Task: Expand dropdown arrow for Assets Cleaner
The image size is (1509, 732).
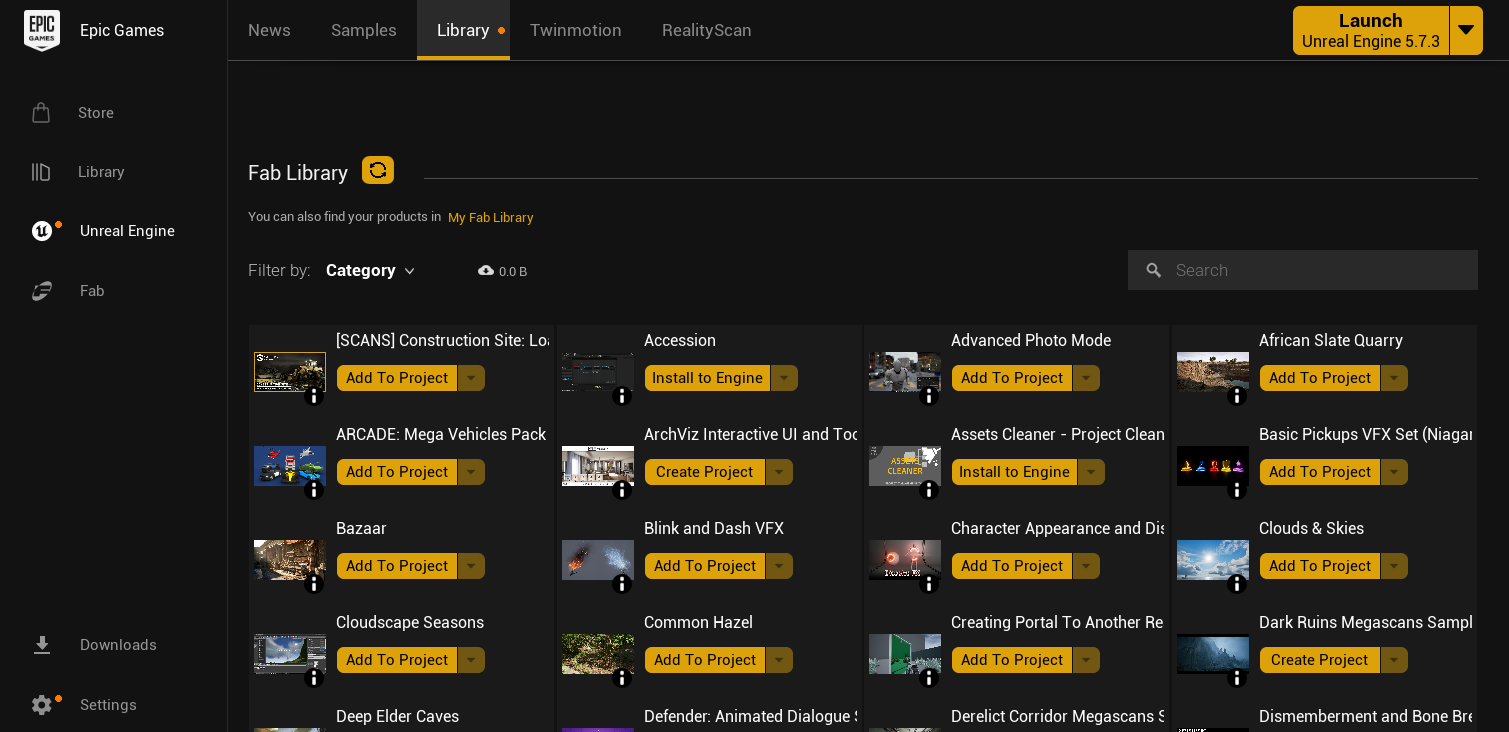Action: [x=1091, y=472]
